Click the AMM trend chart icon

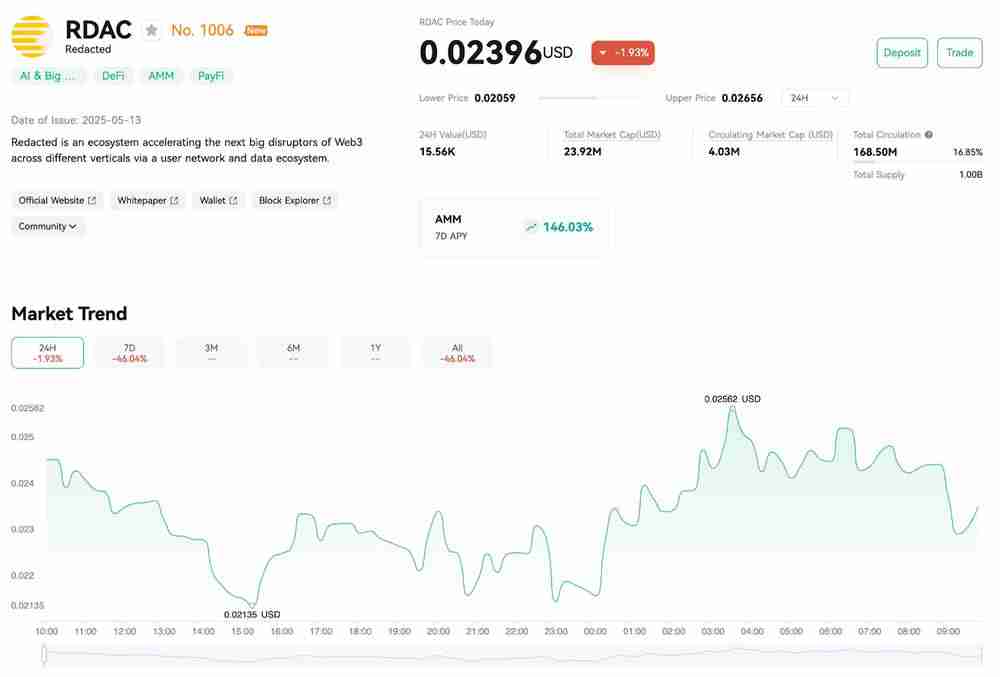point(531,227)
